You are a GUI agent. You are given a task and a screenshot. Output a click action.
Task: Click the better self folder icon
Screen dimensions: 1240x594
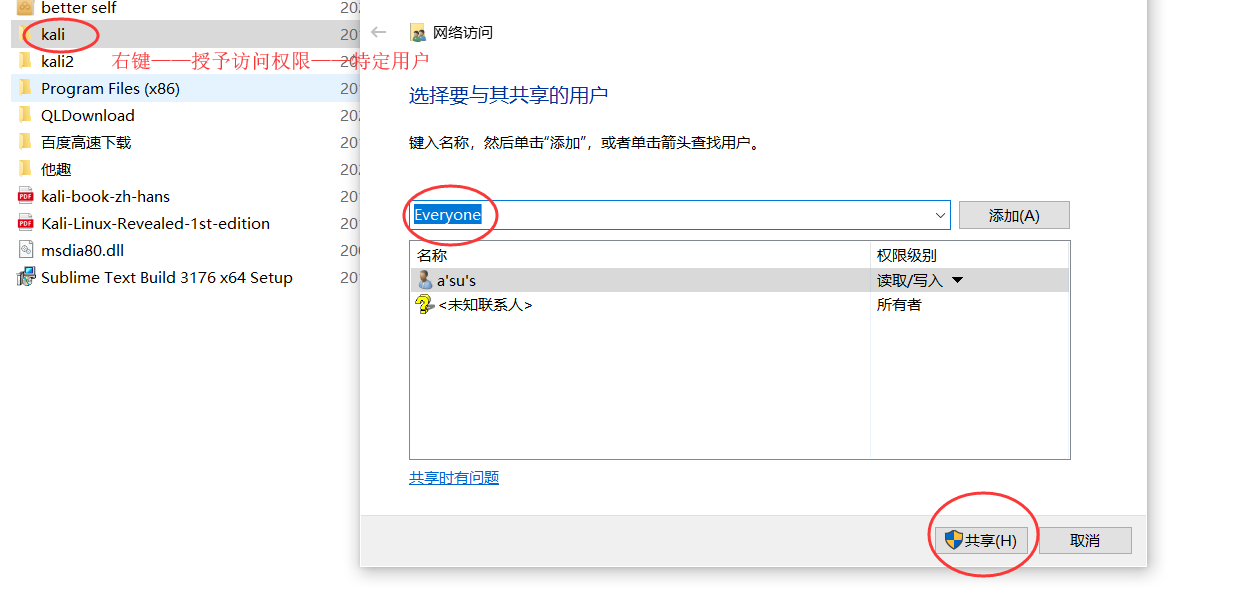point(26,7)
